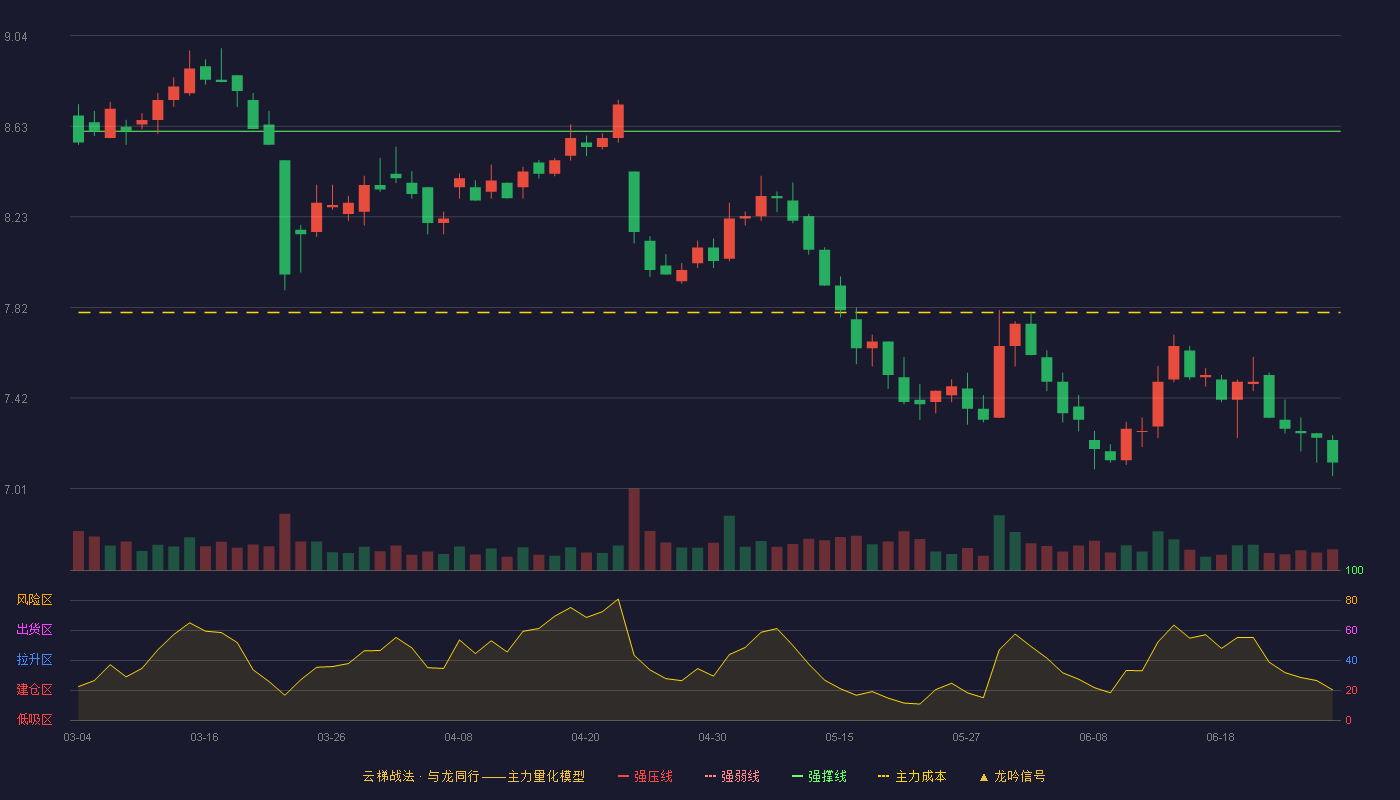This screenshot has width=1400, height=800.
Task: Click the yellow dashed 主力成本 cost line
Action: click(x=709, y=313)
